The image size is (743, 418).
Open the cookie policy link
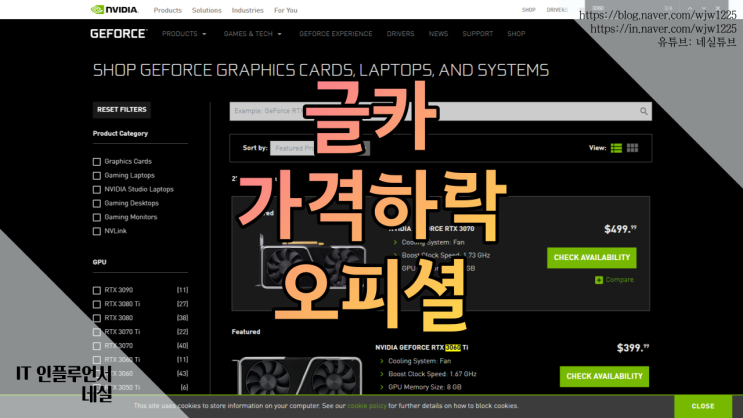[367, 406]
